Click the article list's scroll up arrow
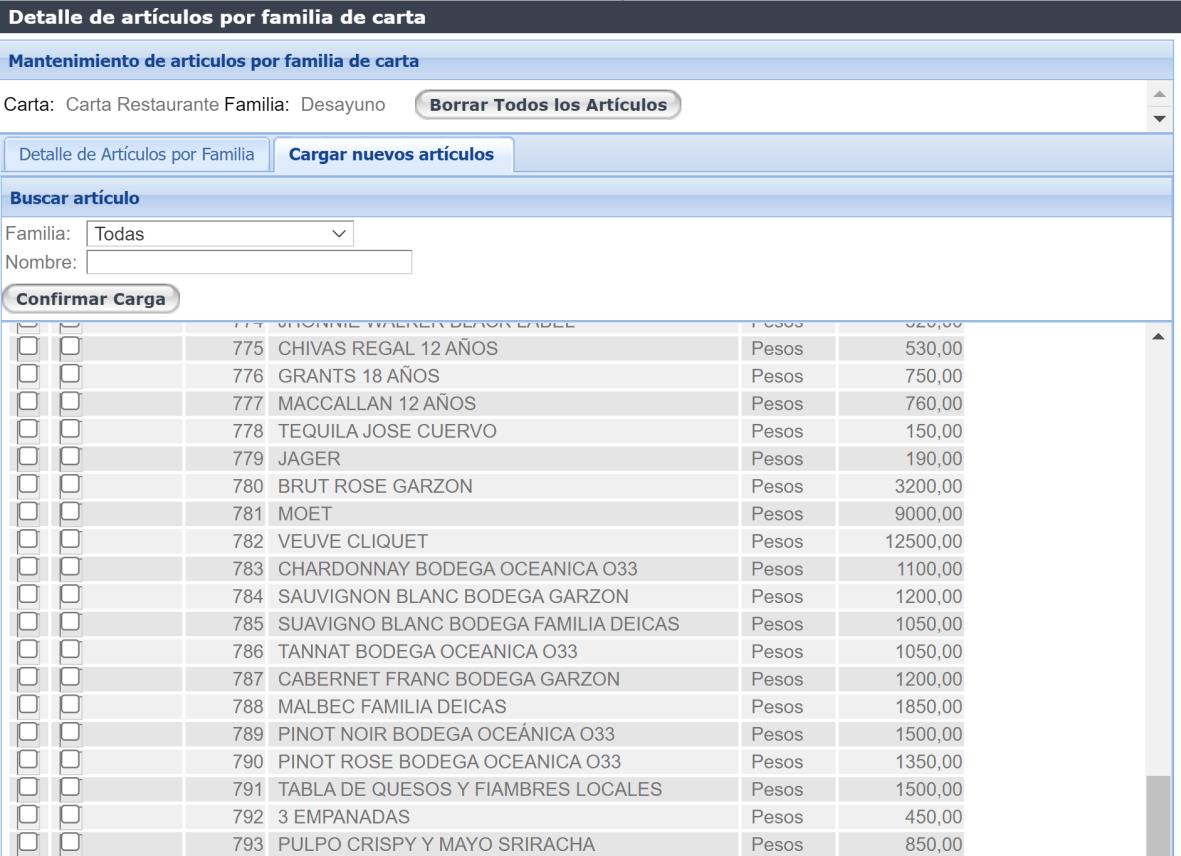 1158,337
